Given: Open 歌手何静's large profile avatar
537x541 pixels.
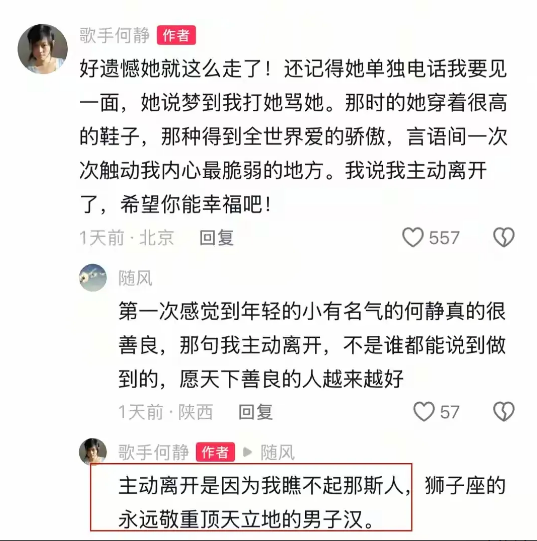Looking at the screenshot, I should pyautogui.click(x=43, y=49).
